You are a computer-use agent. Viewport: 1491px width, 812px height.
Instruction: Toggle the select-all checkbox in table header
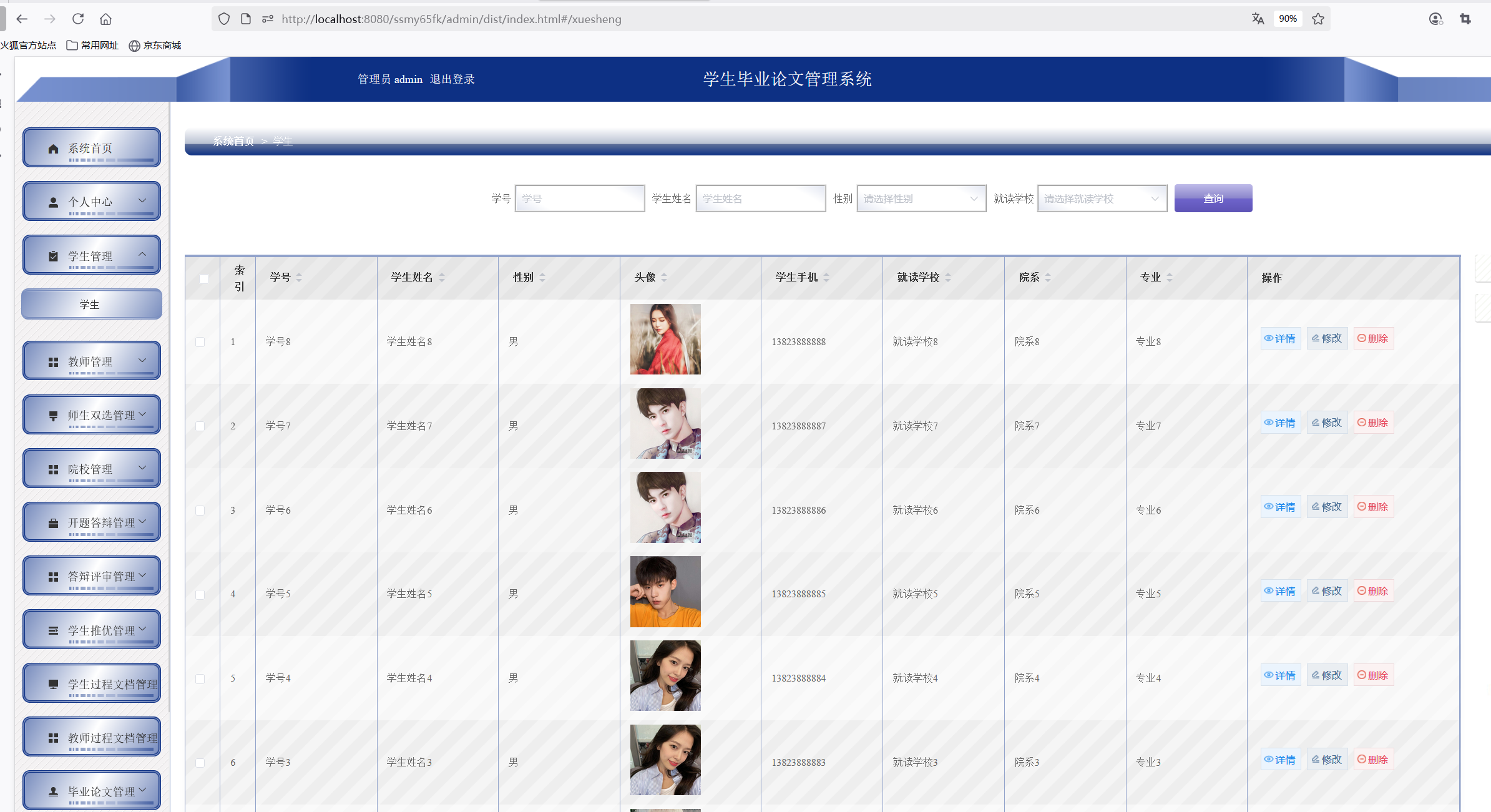click(204, 278)
